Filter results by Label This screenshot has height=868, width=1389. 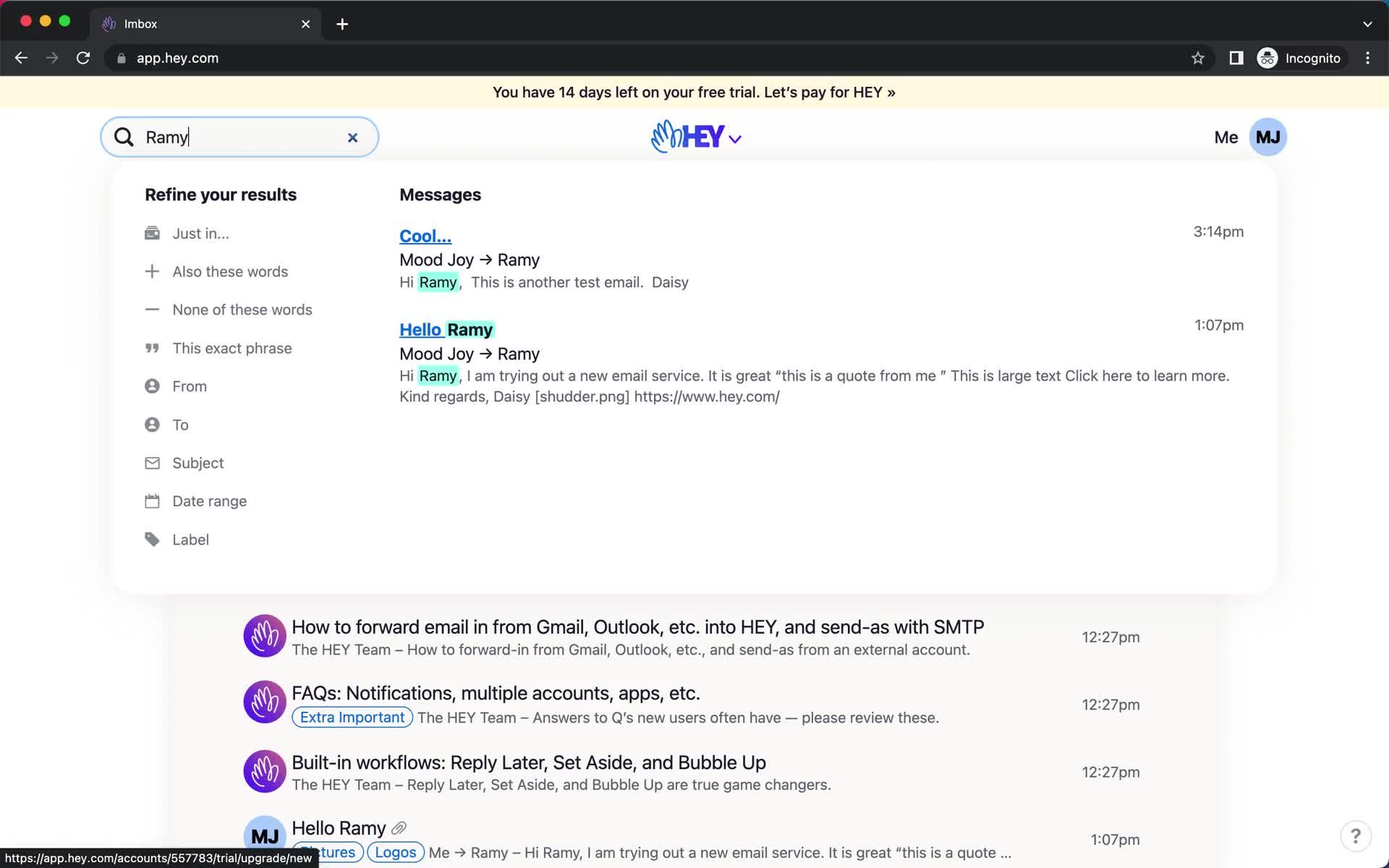coord(190,540)
